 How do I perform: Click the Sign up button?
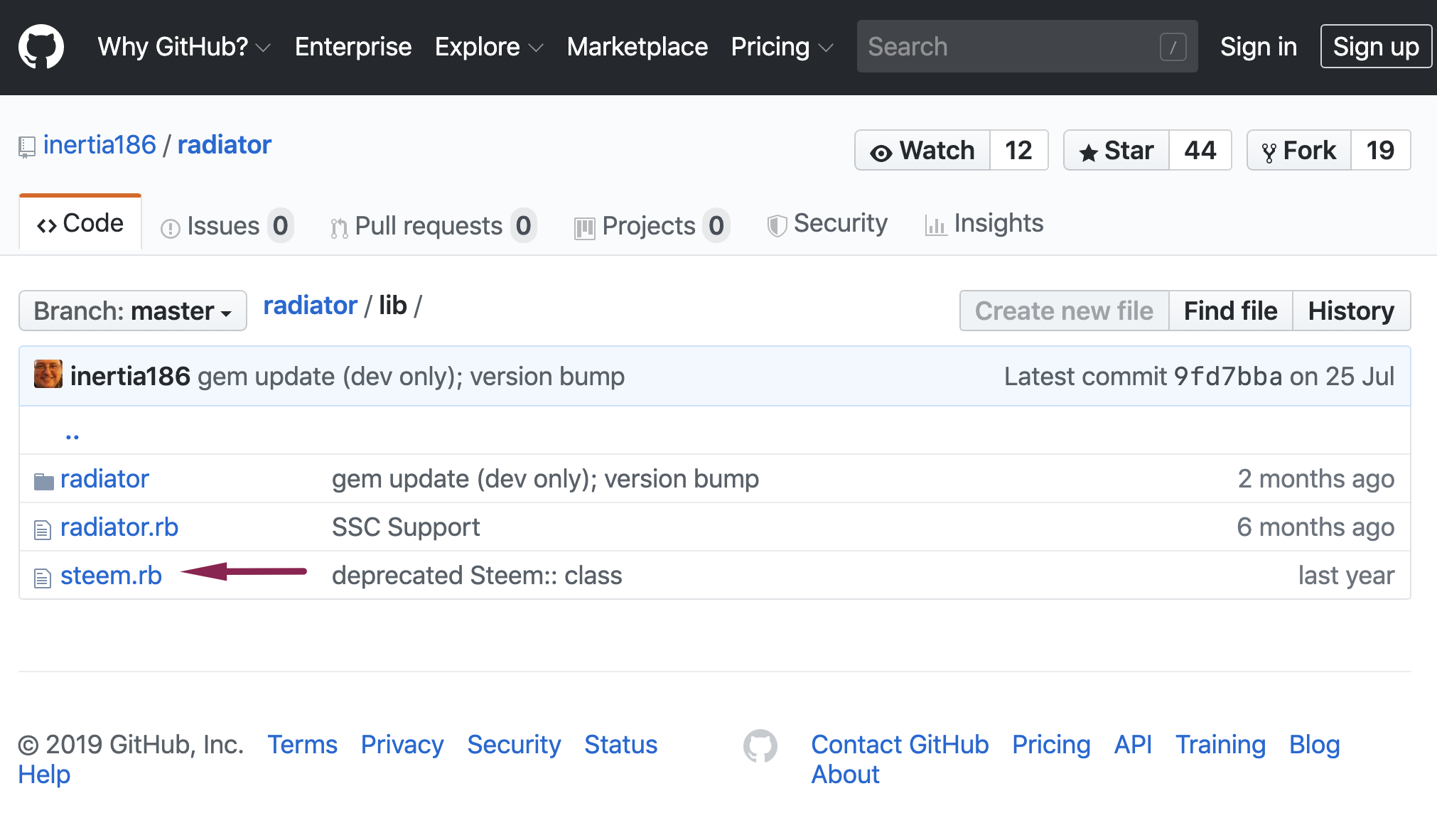tap(1376, 47)
